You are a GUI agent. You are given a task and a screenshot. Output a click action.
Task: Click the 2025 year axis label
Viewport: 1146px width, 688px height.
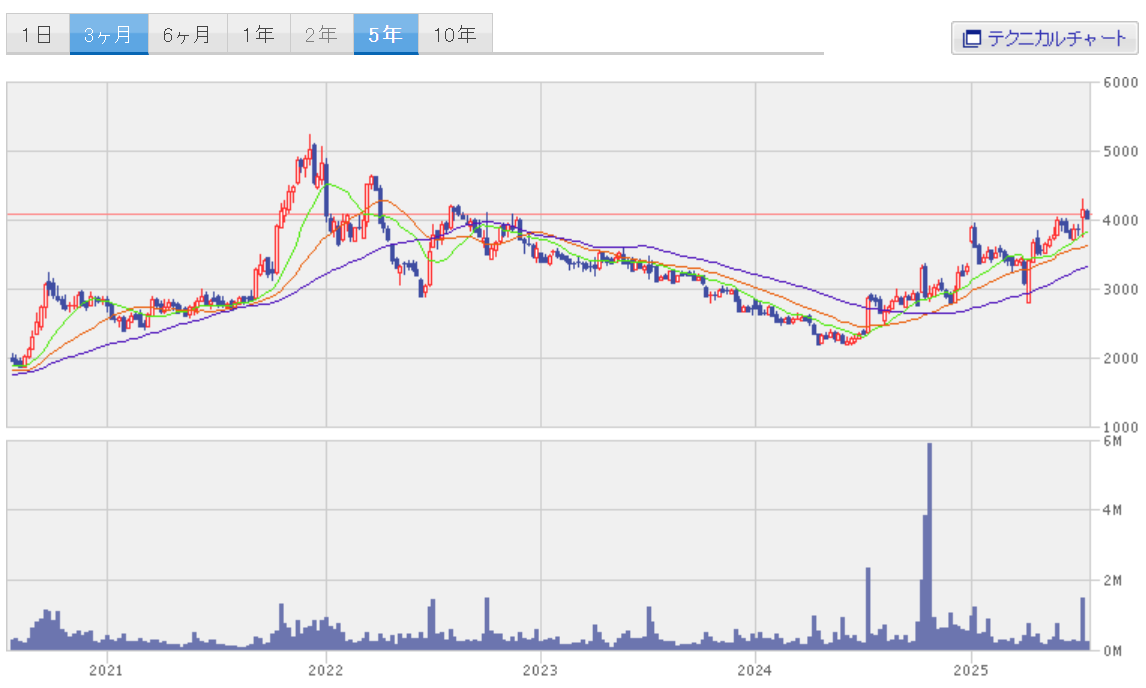point(971,670)
